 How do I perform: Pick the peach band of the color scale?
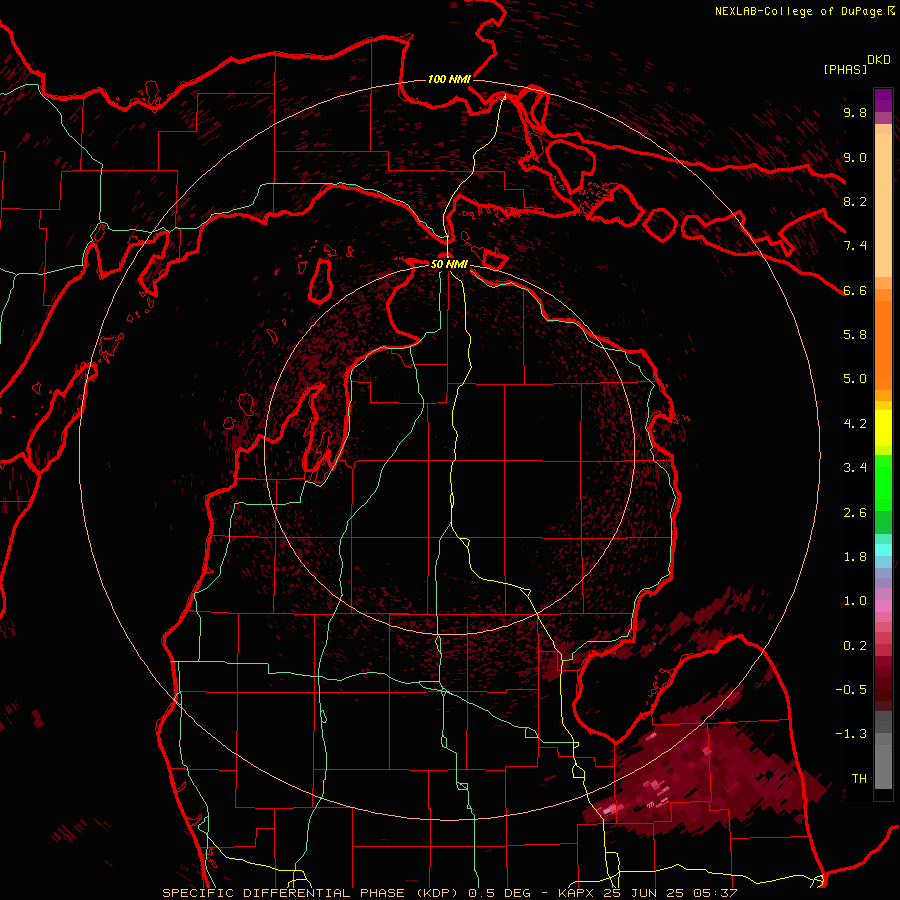coord(883,207)
